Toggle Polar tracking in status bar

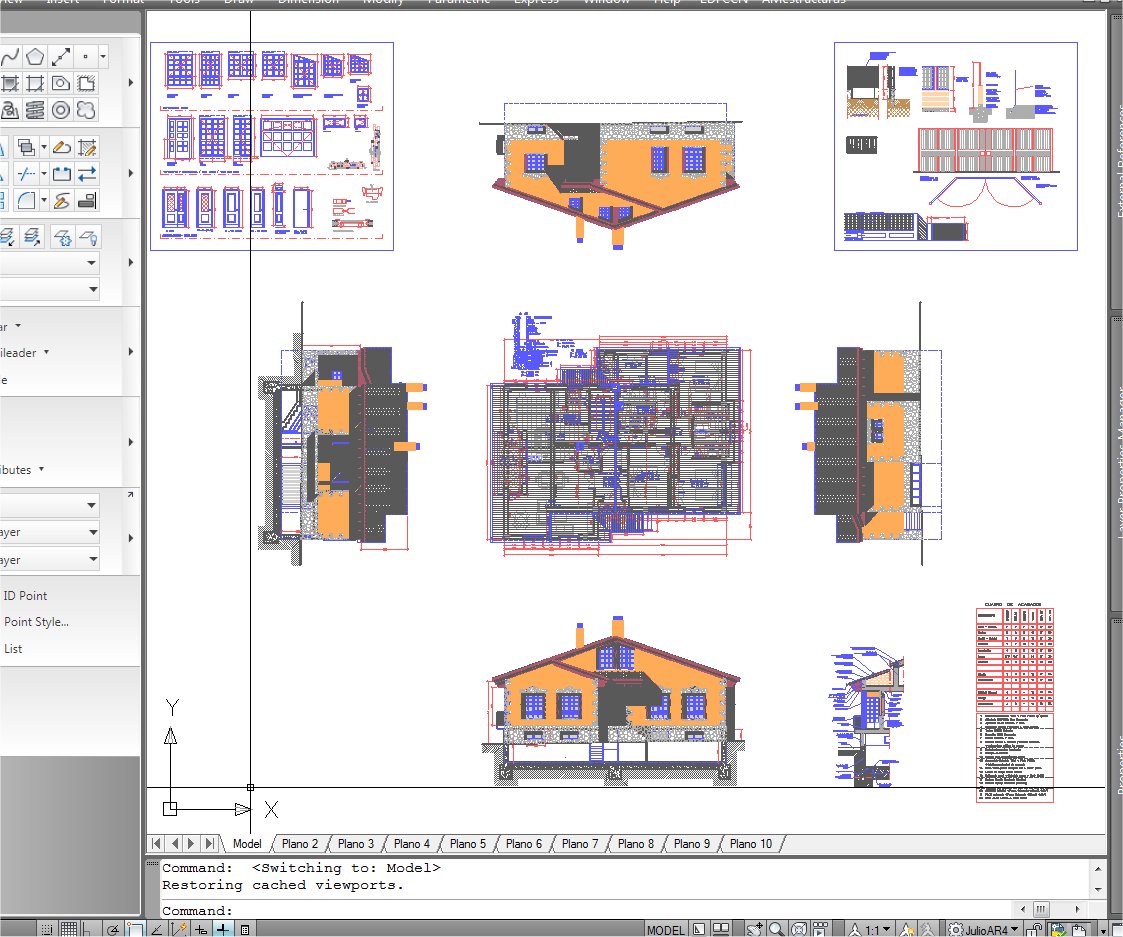(x=112, y=930)
